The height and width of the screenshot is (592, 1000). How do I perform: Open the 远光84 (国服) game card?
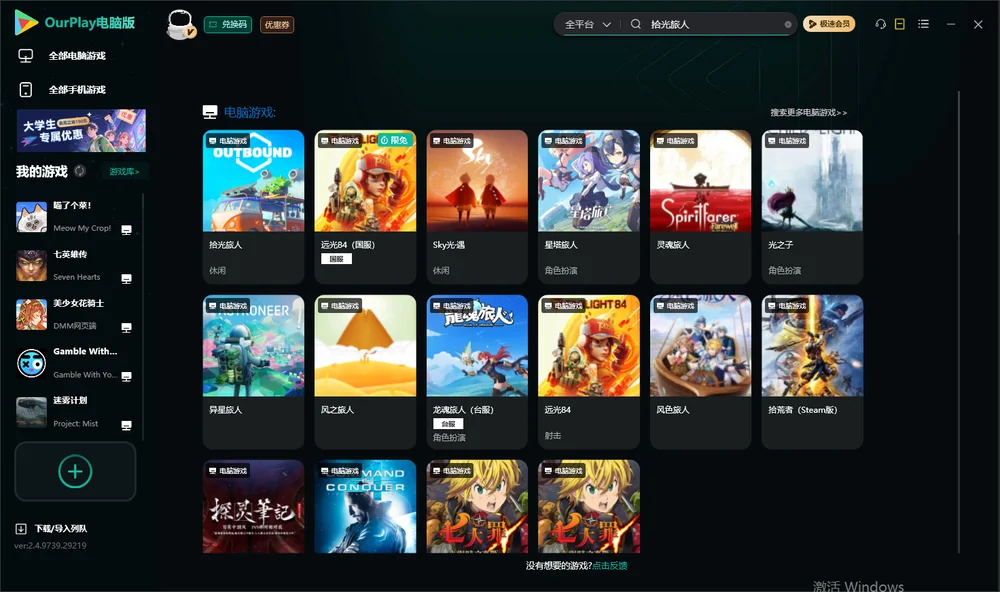(x=365, y=207)
